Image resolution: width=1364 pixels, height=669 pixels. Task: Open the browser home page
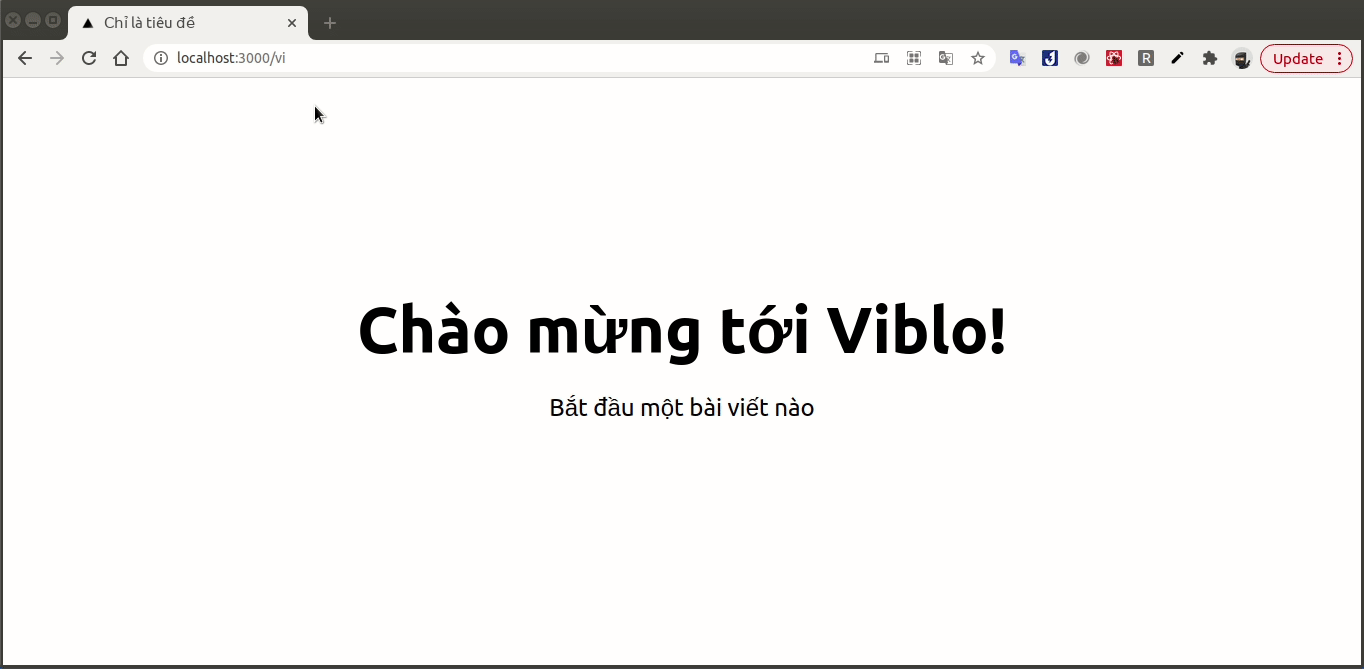(121, 58)
